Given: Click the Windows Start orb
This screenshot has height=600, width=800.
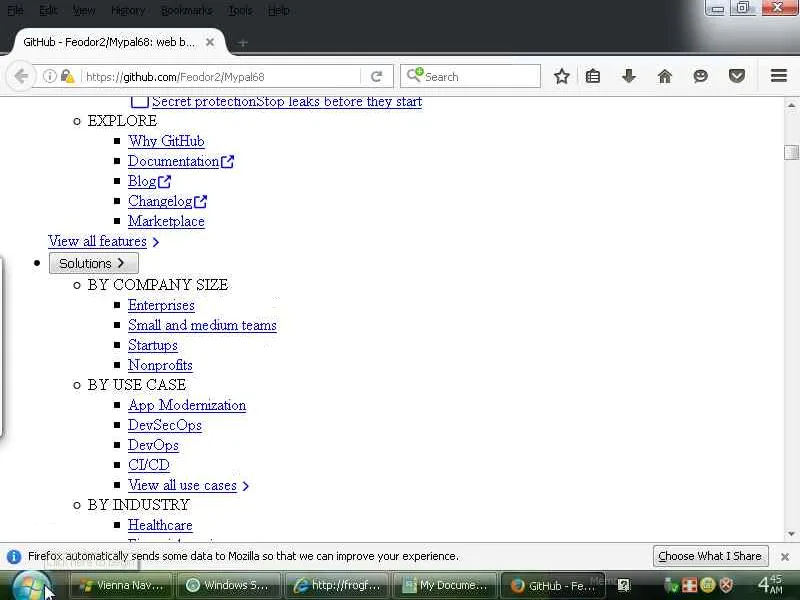Looking at the screenshot, I should coord(32,586).
